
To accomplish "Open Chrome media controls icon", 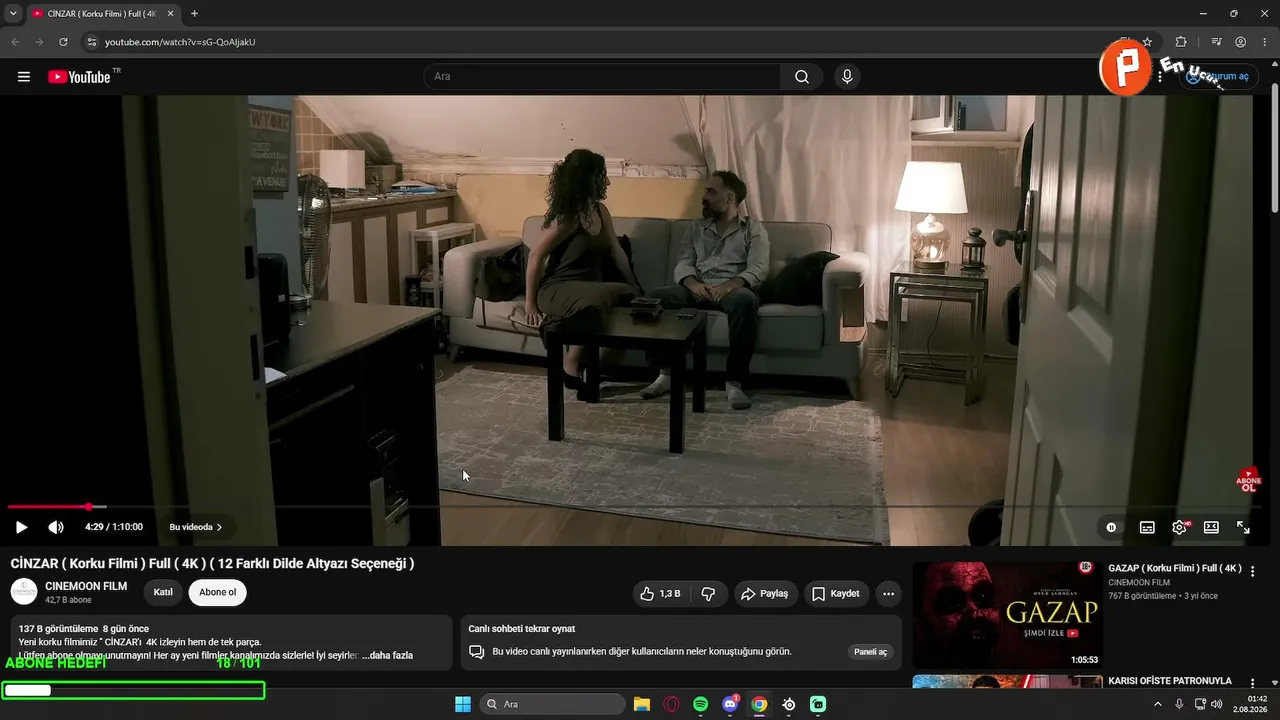I will 1216,42.
